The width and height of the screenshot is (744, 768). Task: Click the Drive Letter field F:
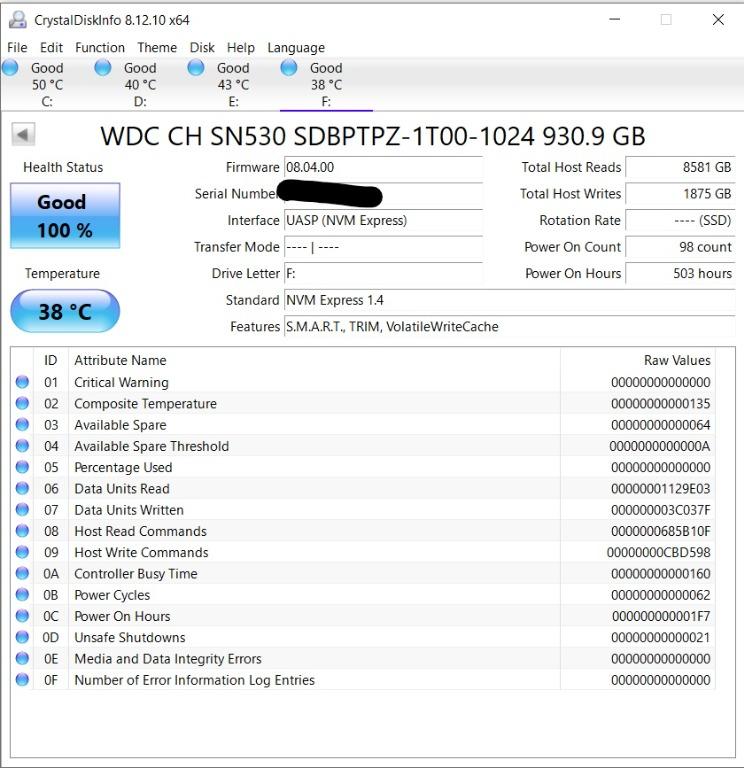(x=384, y=273)
